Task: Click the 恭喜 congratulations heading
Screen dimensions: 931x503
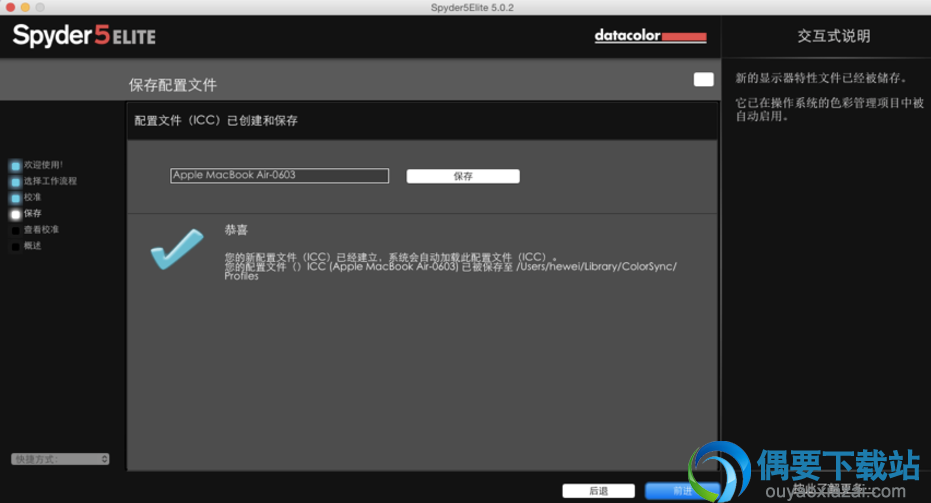Action: coord(236,230)
